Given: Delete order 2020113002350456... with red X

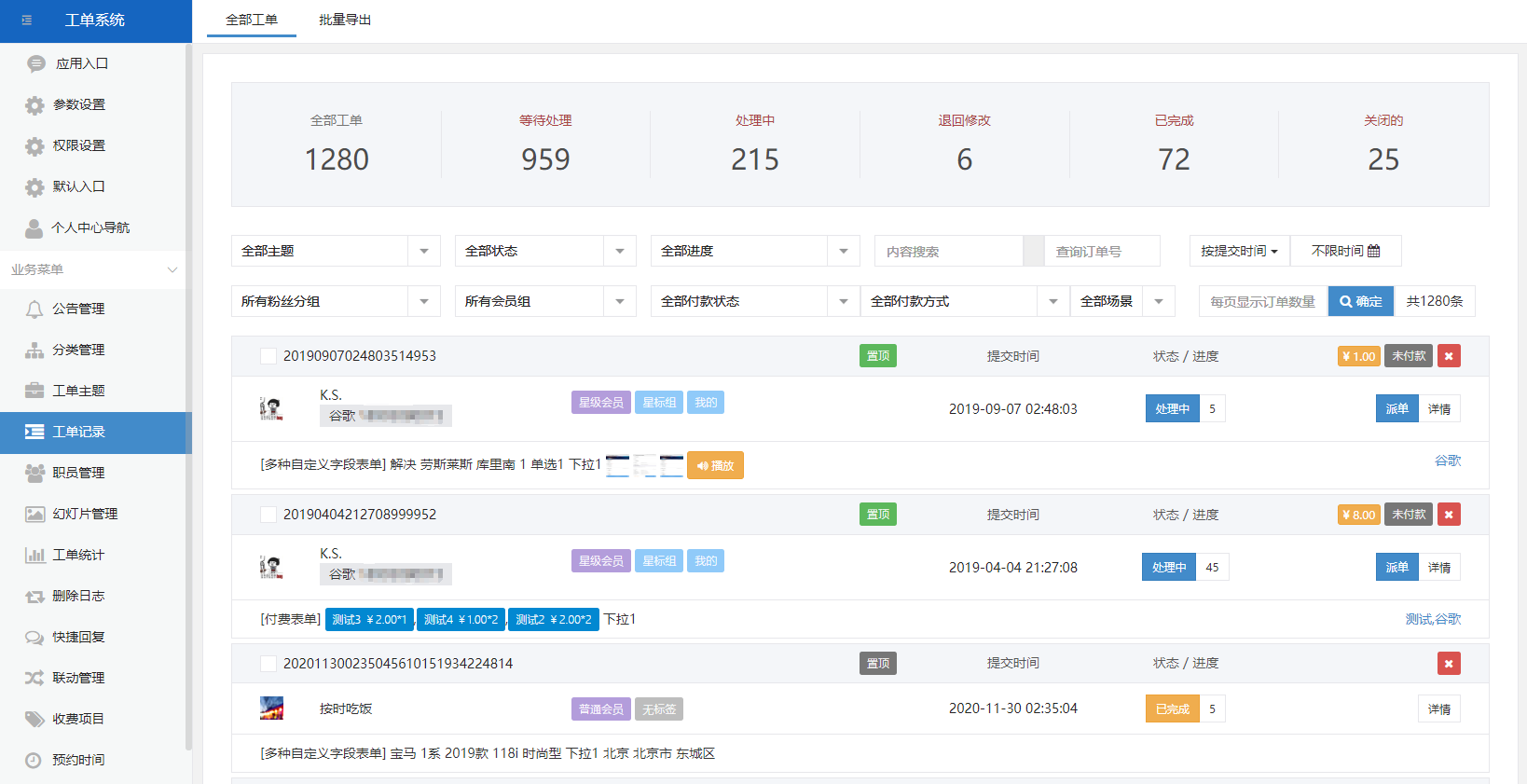Looking at the screenshot, I should point(1449,664).
